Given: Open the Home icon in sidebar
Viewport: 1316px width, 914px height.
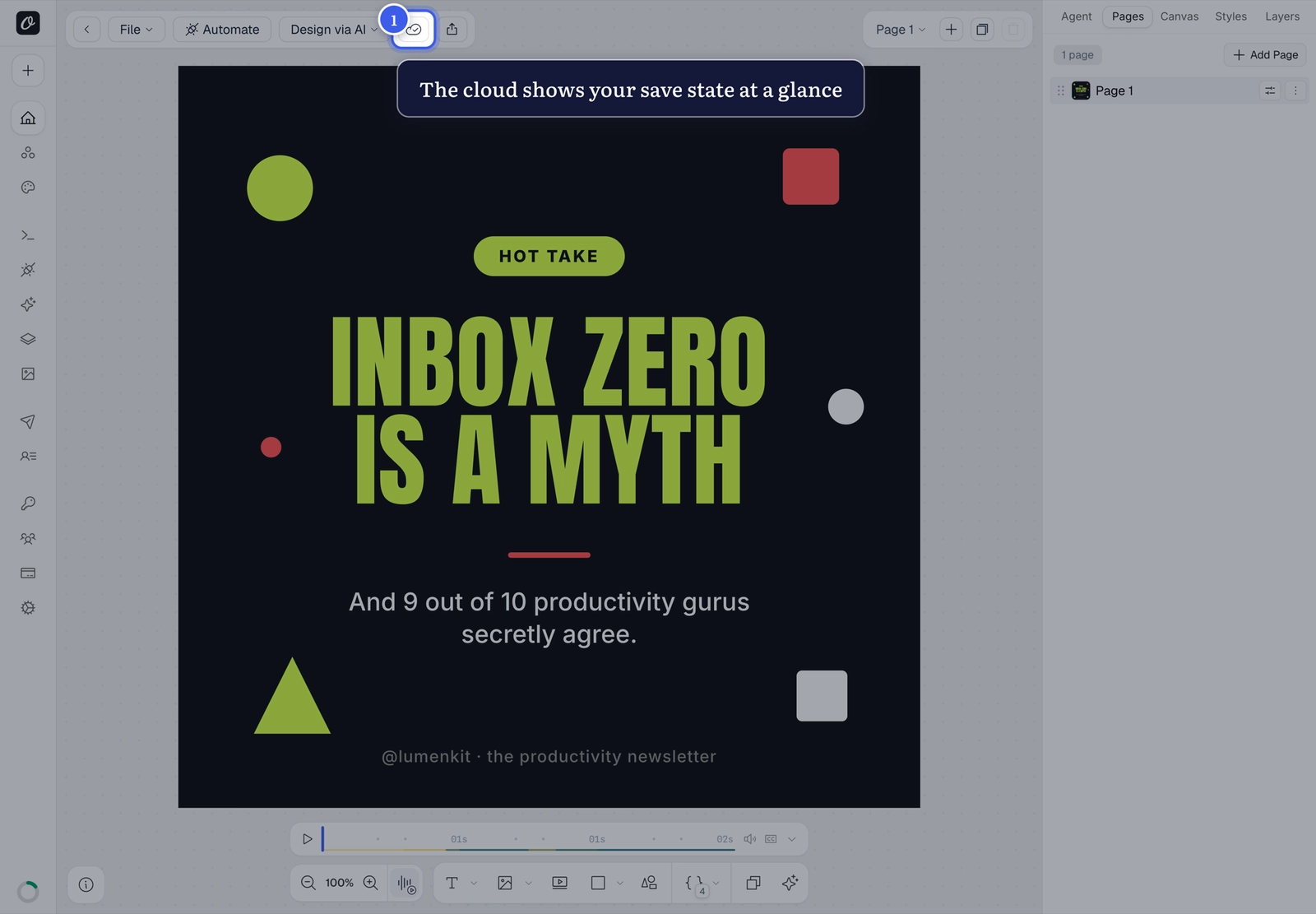Looking at the screenshot, I should 28,118.
